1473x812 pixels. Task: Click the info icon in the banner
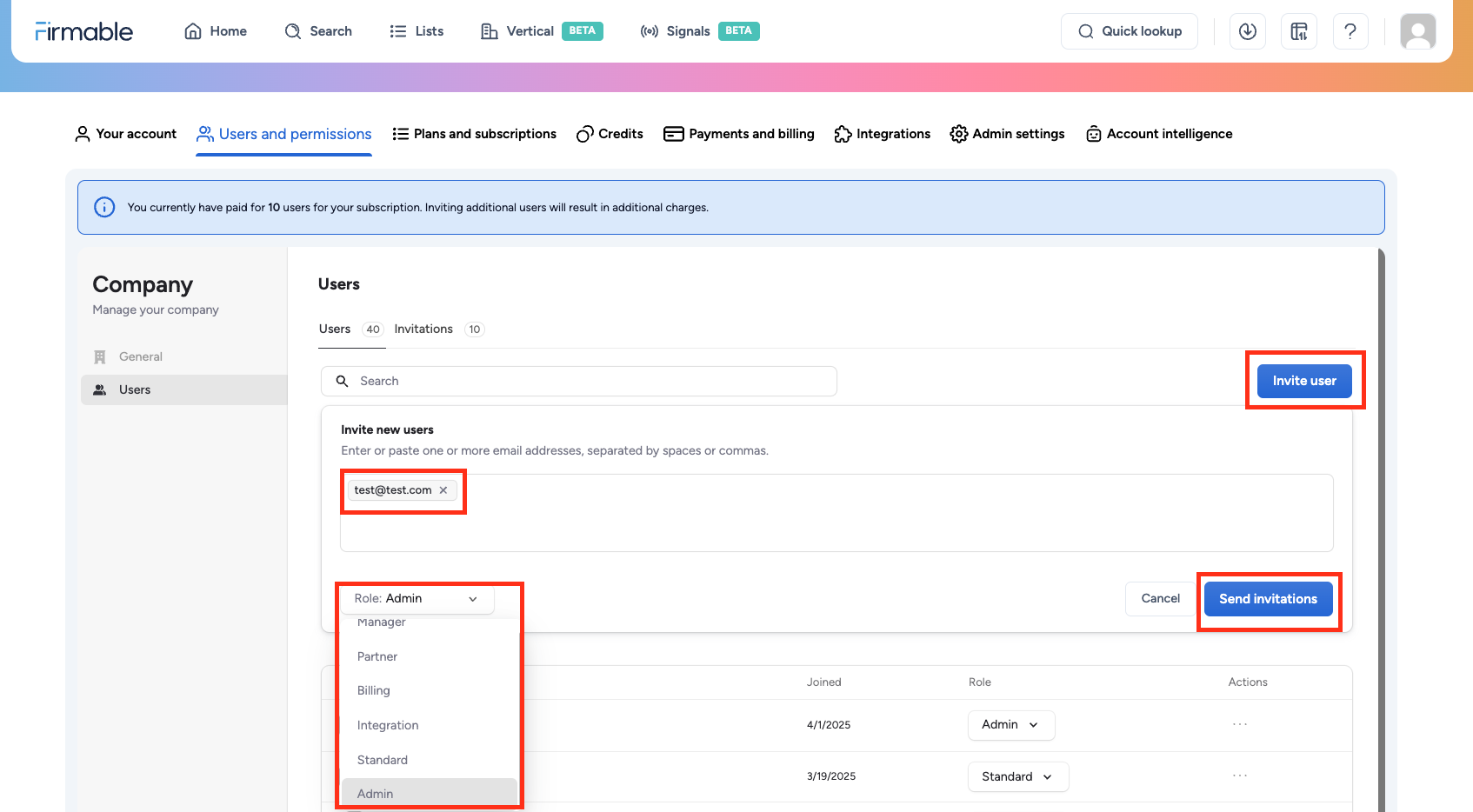(x=104, y=207)
